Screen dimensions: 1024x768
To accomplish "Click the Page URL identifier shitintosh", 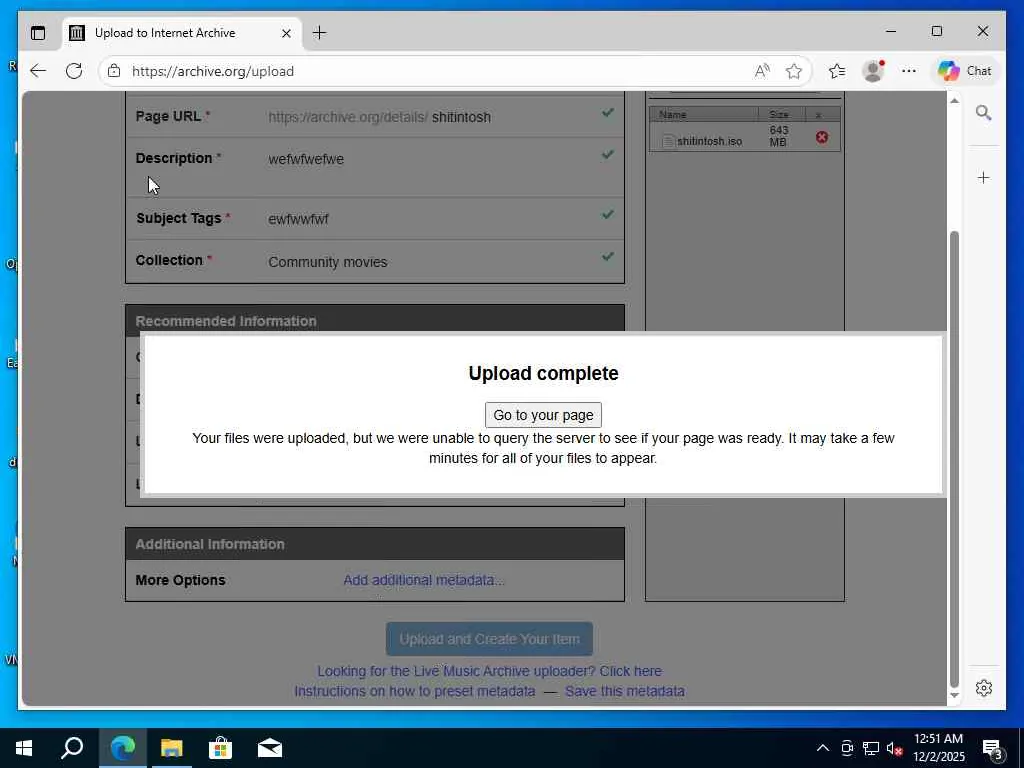I will [x=461, y=117].
